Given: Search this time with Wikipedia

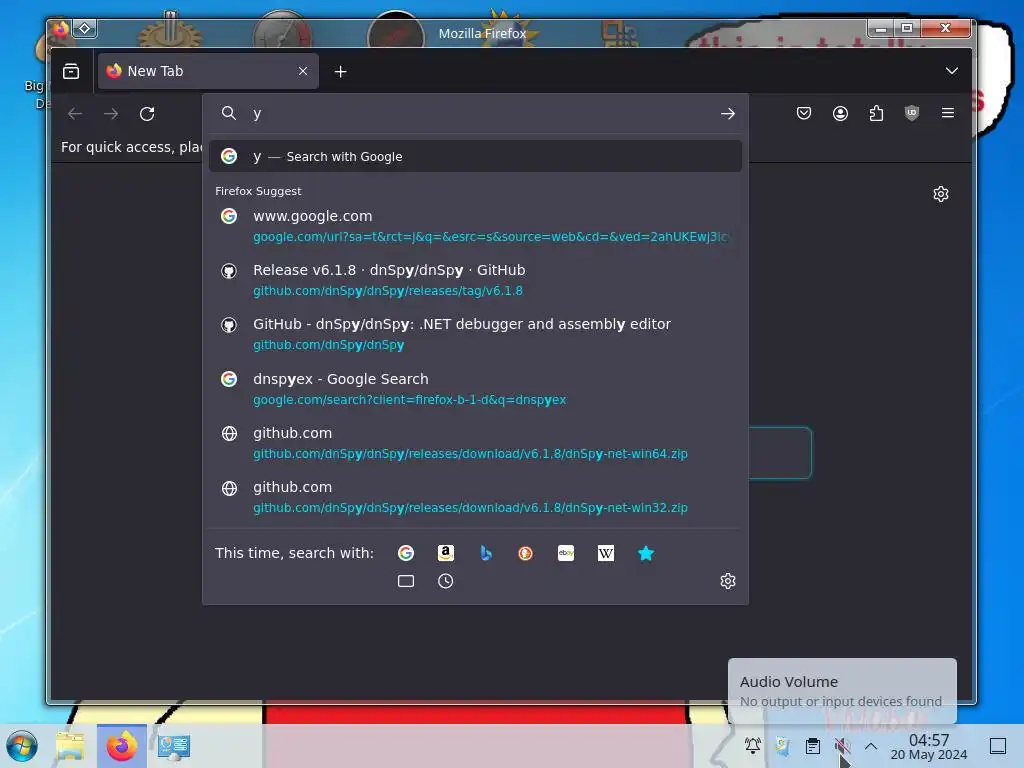Looking at the screenshot, I should point(605,553).
